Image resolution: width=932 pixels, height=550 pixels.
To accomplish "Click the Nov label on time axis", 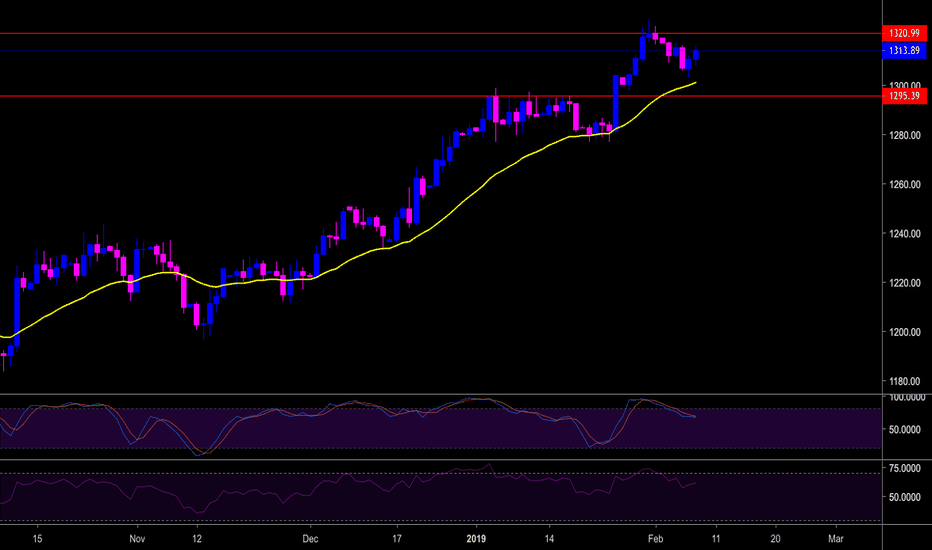I will coord(137,539).
